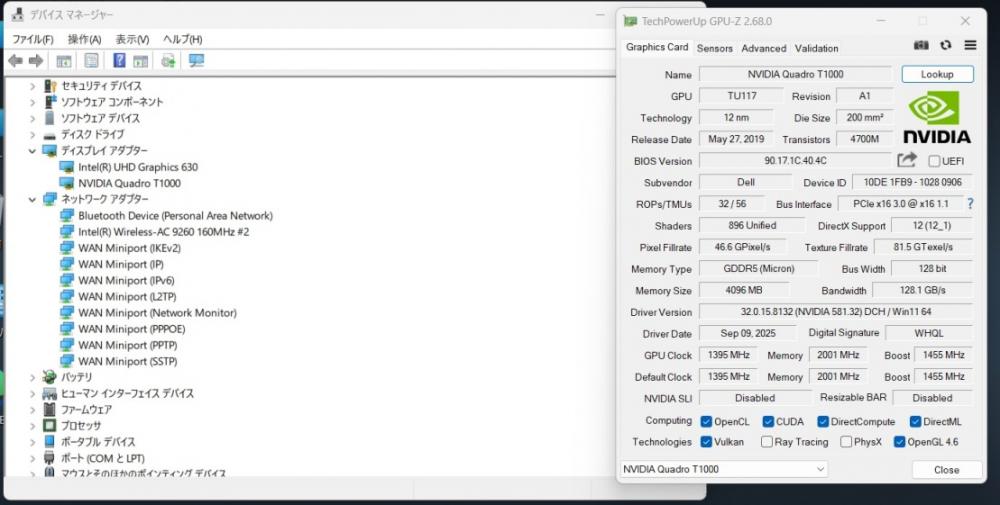Click the GPU-Z refresh icon
Screen dimensions: 1000x505
pos(946,45)
